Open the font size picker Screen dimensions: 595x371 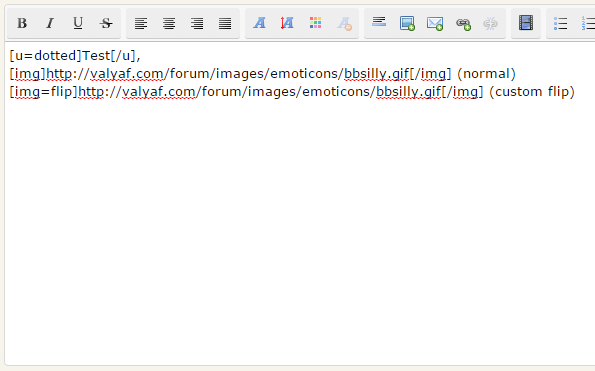[288, 24]
